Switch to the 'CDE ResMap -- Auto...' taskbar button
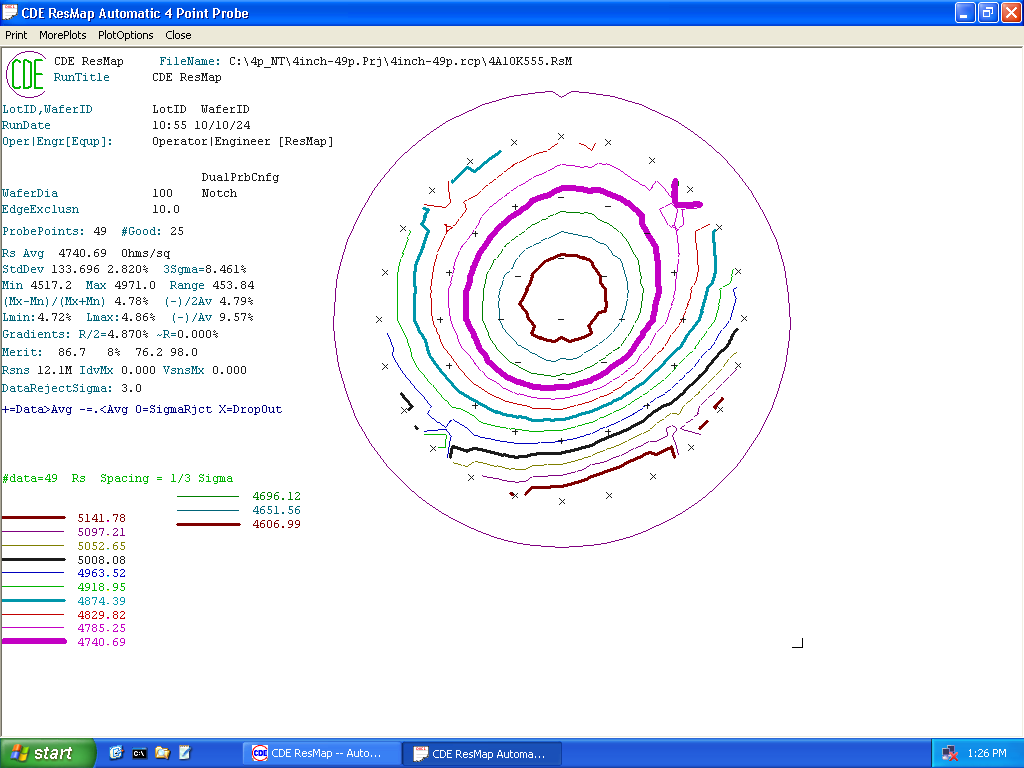 click(321, 753)
